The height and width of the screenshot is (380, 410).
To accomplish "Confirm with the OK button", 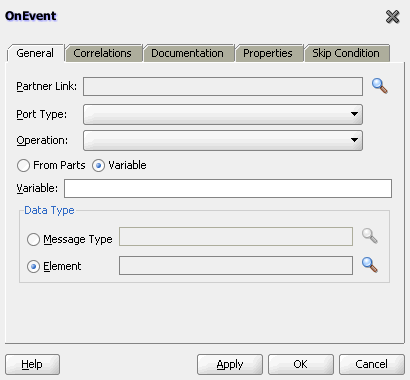I will click(x=301, y=364).
